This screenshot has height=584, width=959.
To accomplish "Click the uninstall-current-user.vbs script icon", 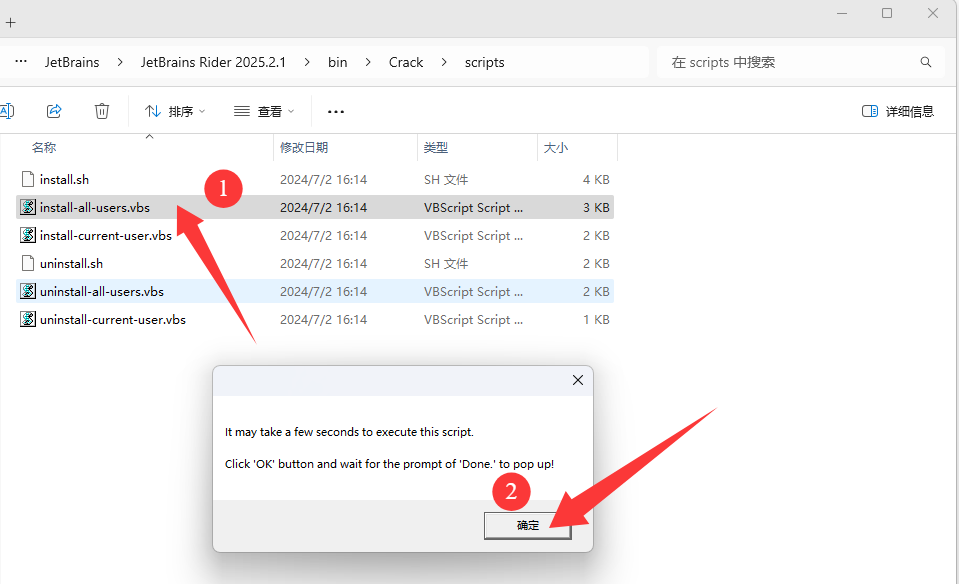I will (x=28, y=319).
